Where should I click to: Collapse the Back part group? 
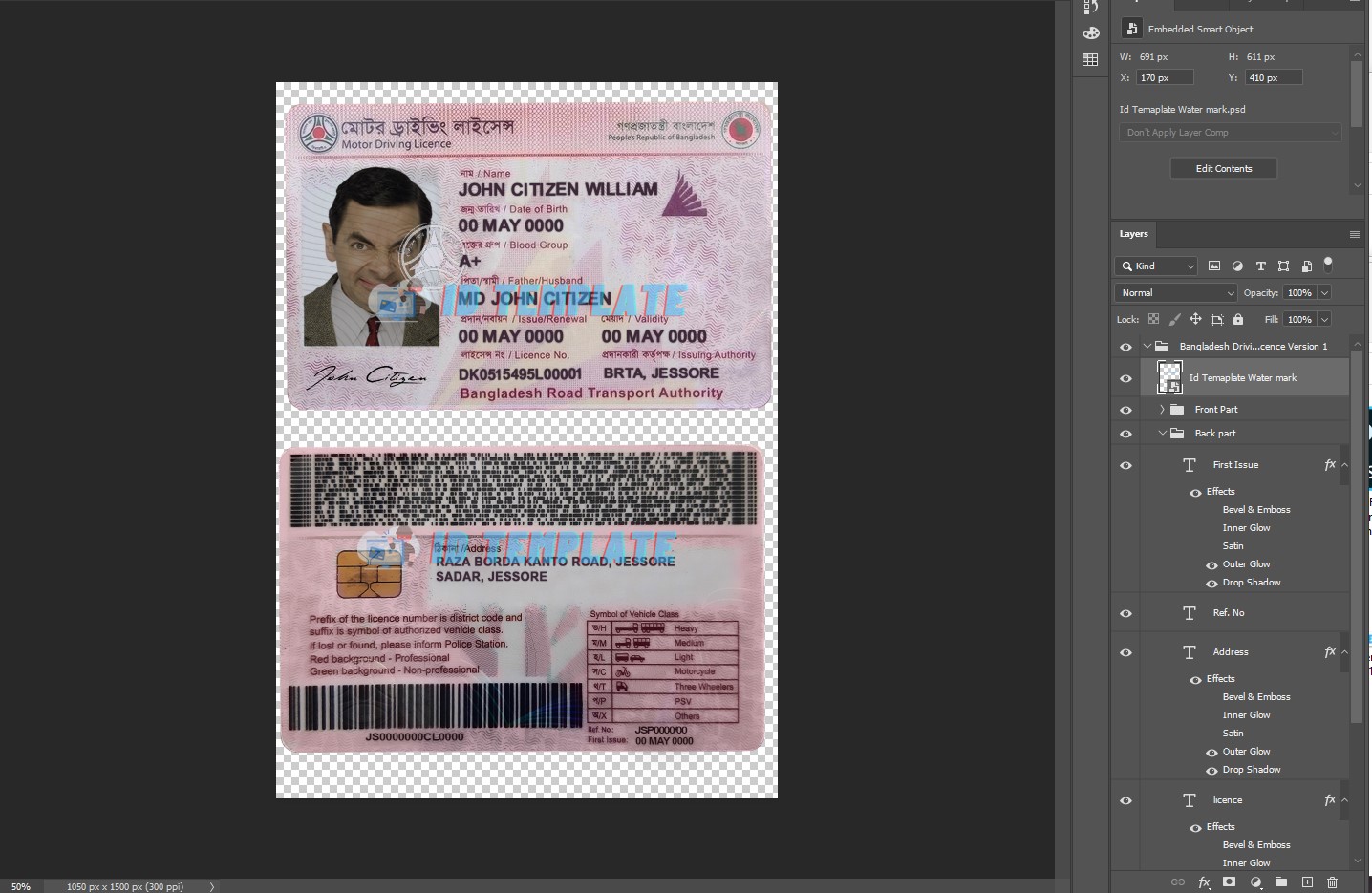(x=1162, y=433)
